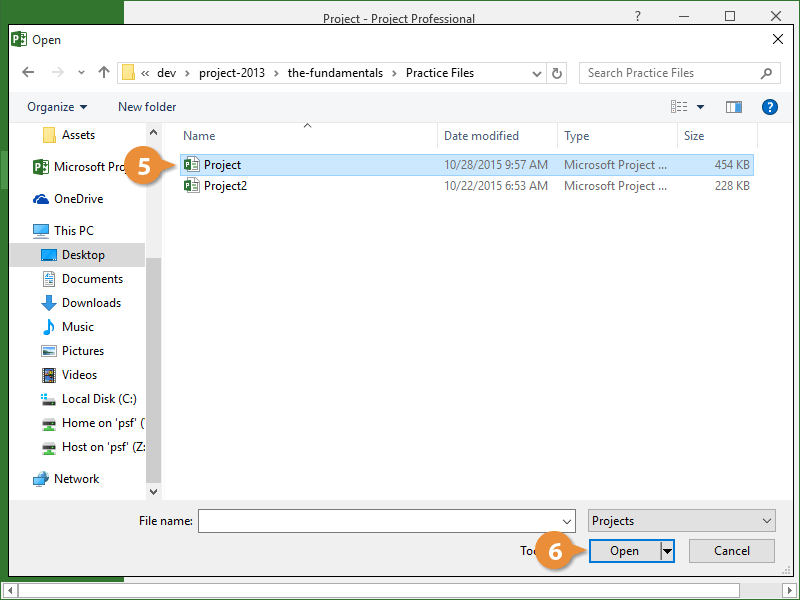The image size is (800, 600).
Task: Open OneDrive in the navigation pane
Action: 78,199
